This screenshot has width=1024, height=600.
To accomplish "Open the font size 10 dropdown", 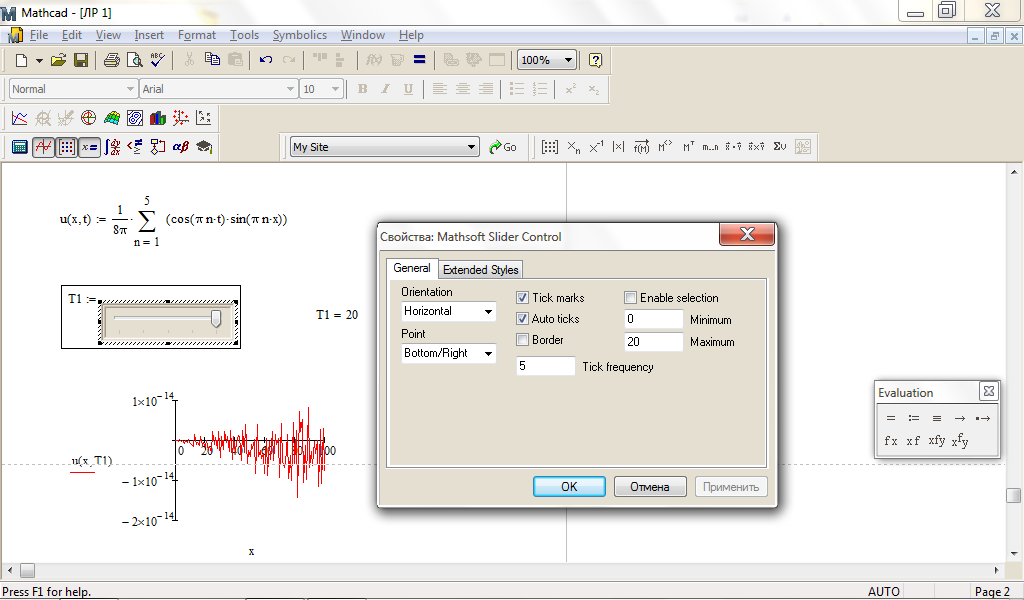I will point(336,89).
